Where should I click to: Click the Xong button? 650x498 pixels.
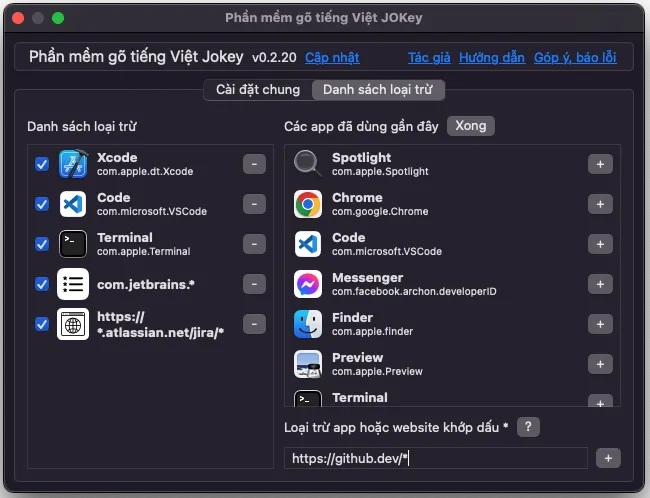pos(471,126)
